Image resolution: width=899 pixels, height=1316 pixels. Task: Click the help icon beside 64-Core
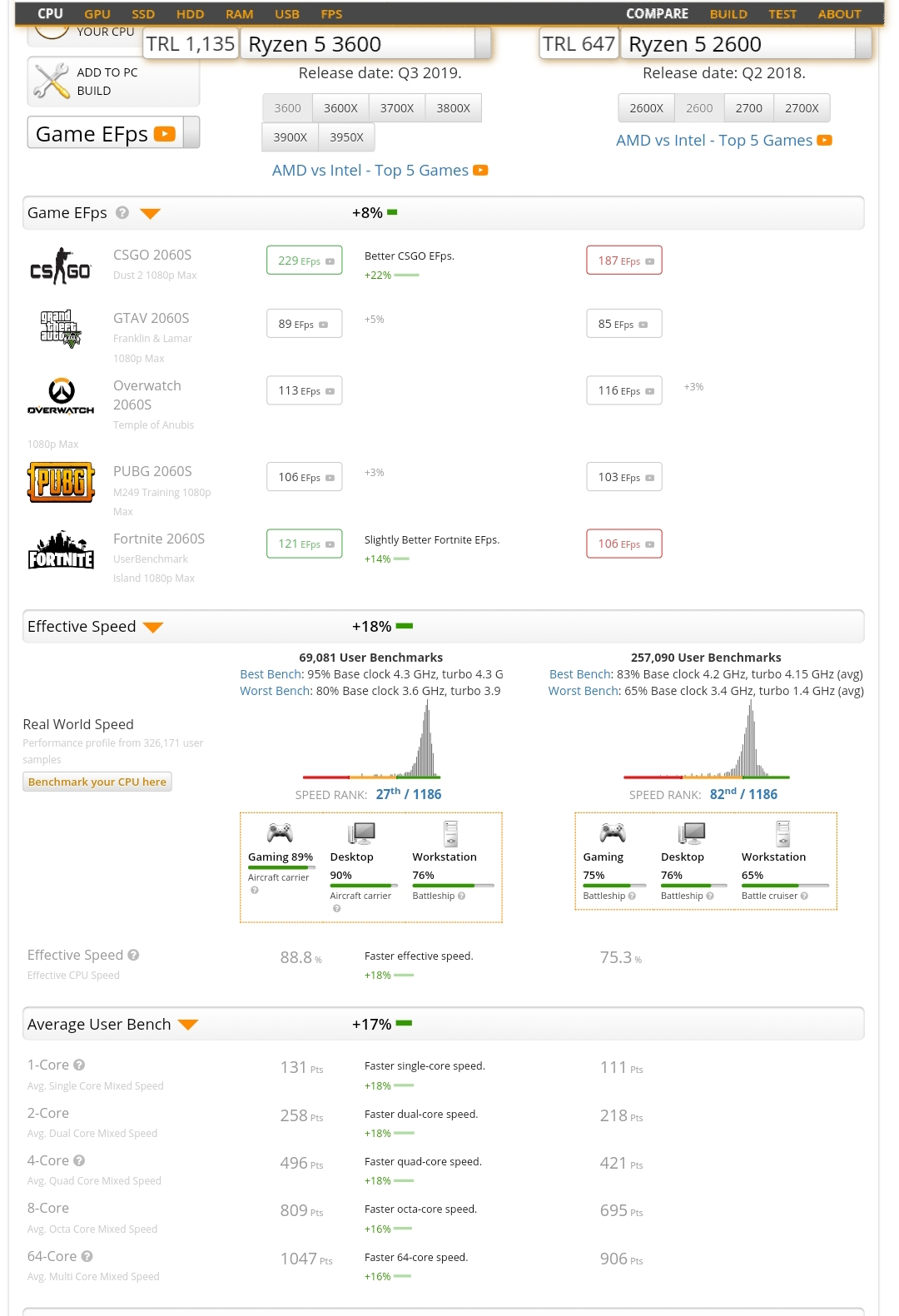click(x=87, y=1256)
